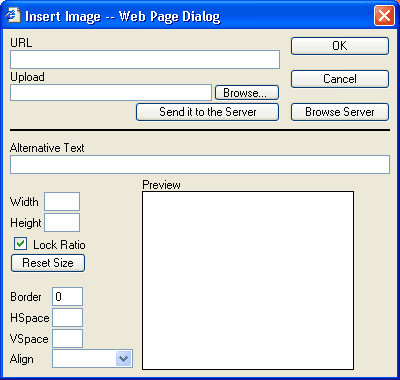This screenshot has width=400, height=380.
Task: Click the HSpace input box
Action: pos(67,318)
